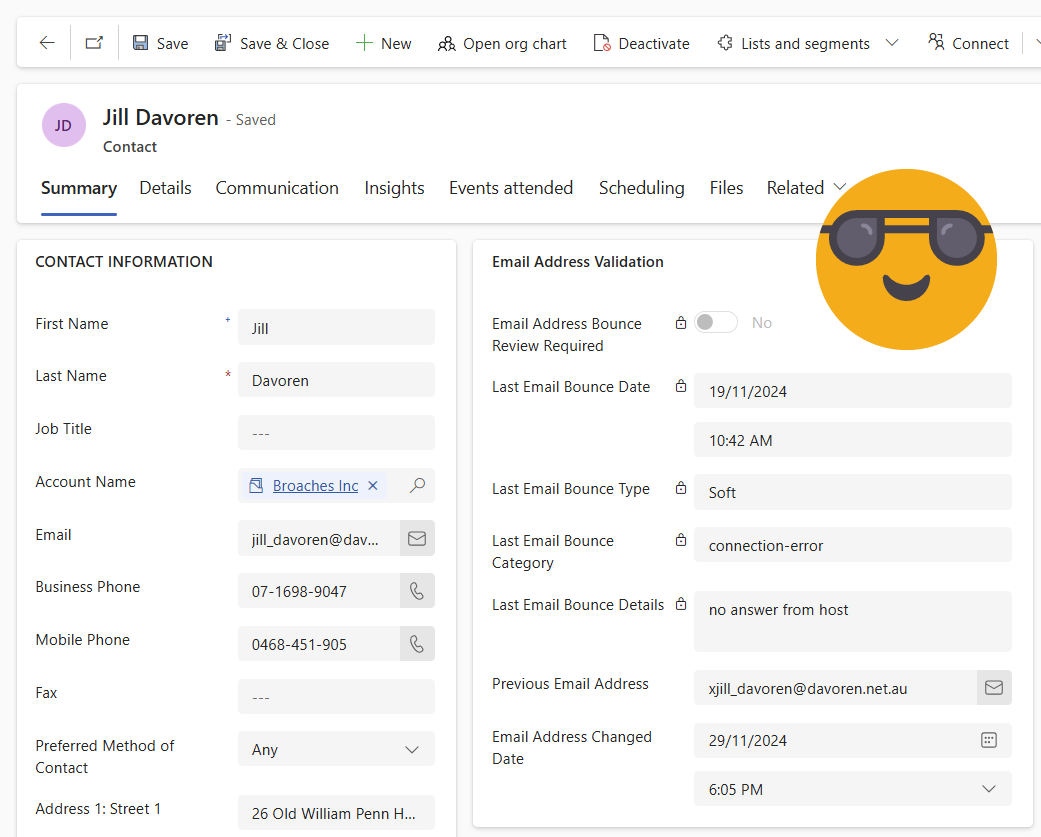Click the Soft bounce type field
Screen dimensions: 1041x837
click(852, 492)
